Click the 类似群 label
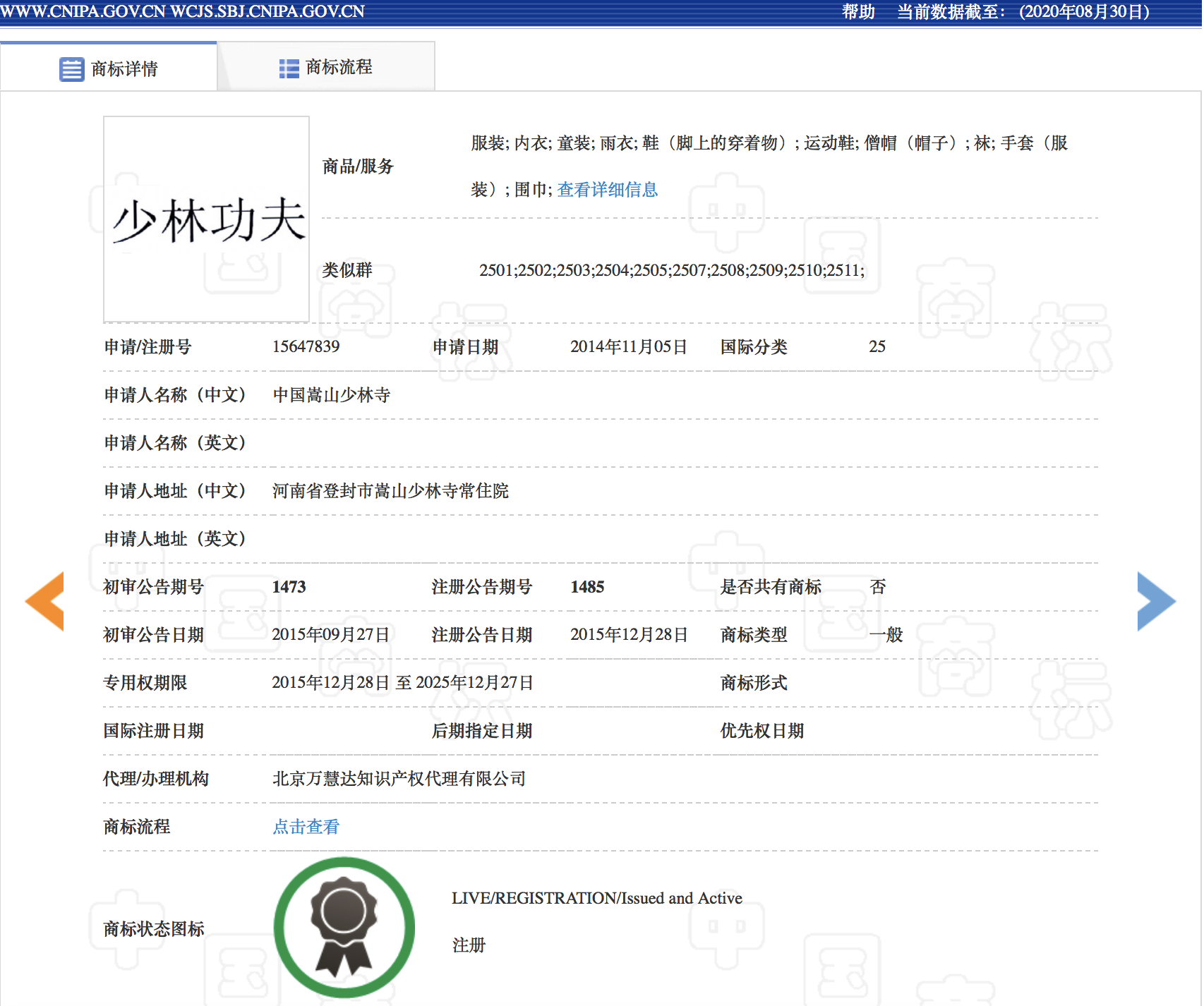This screenshot has height=1006, width=1204. tap(347, 270)
